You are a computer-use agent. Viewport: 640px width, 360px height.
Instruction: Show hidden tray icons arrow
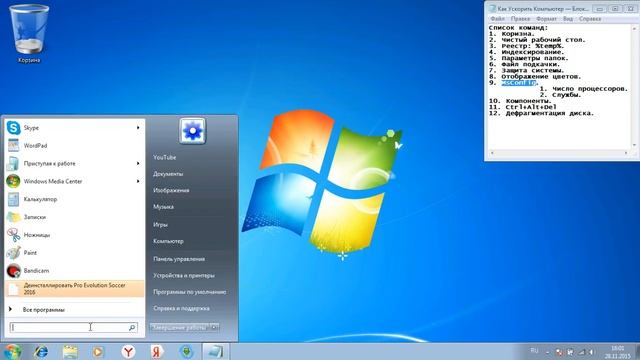pyautogui.click(x=547, y=352)
